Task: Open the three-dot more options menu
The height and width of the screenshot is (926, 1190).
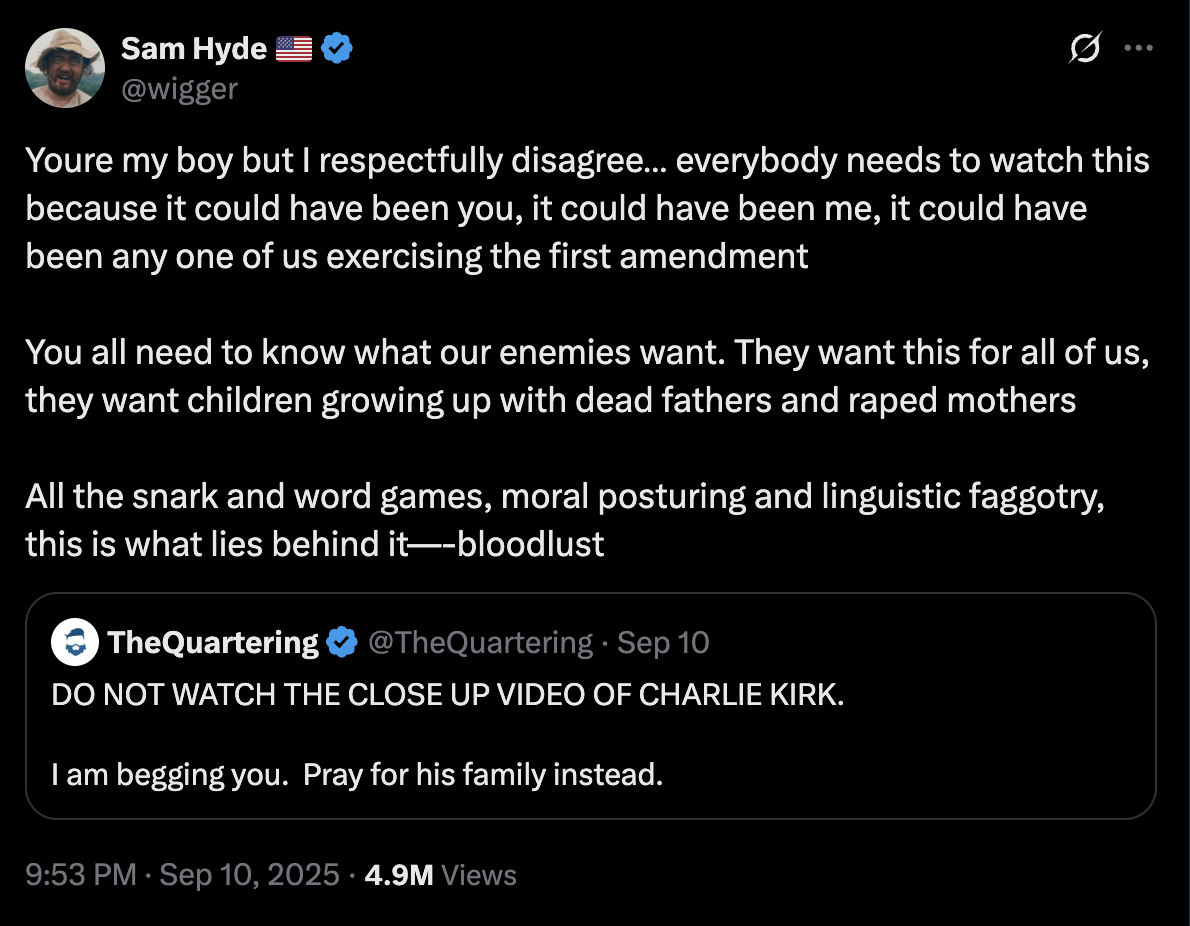Action: tap(1138, 48)
